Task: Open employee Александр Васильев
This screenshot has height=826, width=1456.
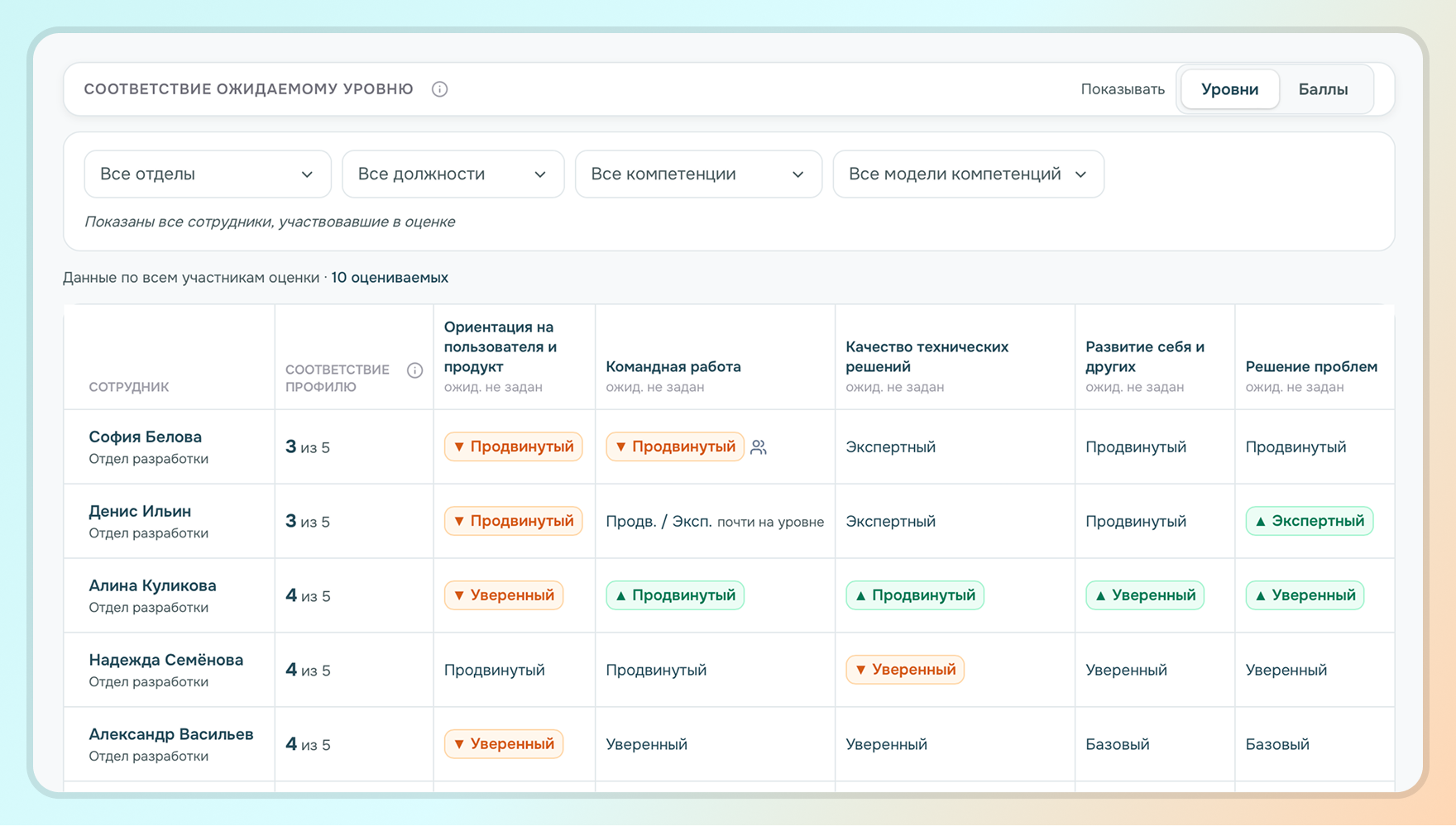Action: (171, 734)
